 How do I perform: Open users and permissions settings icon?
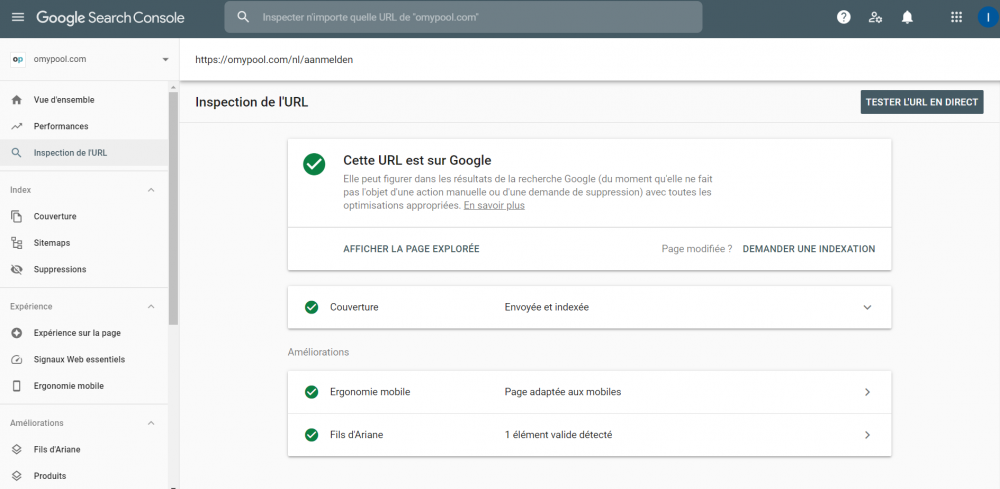pos(876,17)
